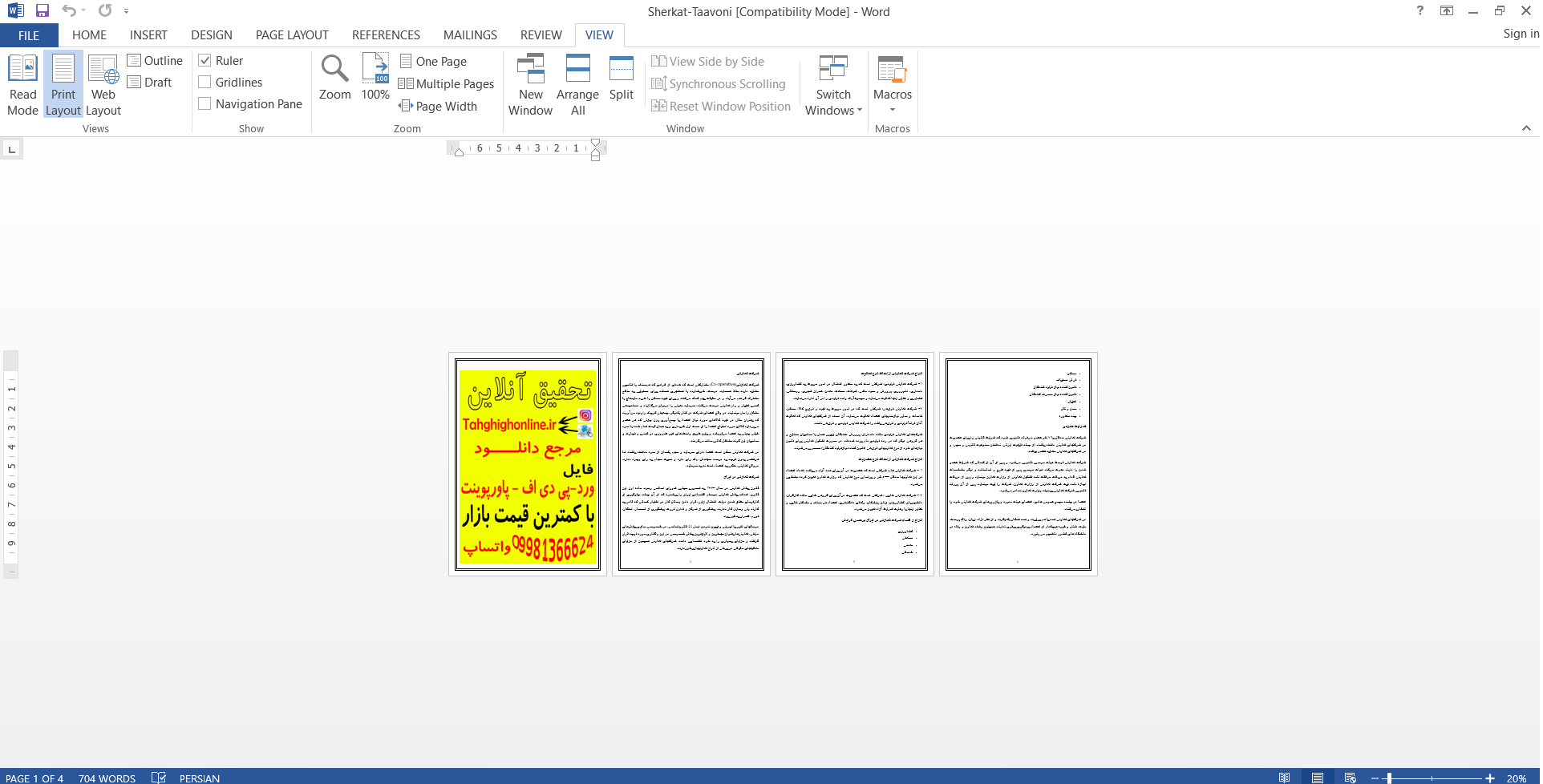Screen dimensions: 1543x784
Task: Click the horizontal ruler
Action: pyautogui.click(x=527, y=148)
